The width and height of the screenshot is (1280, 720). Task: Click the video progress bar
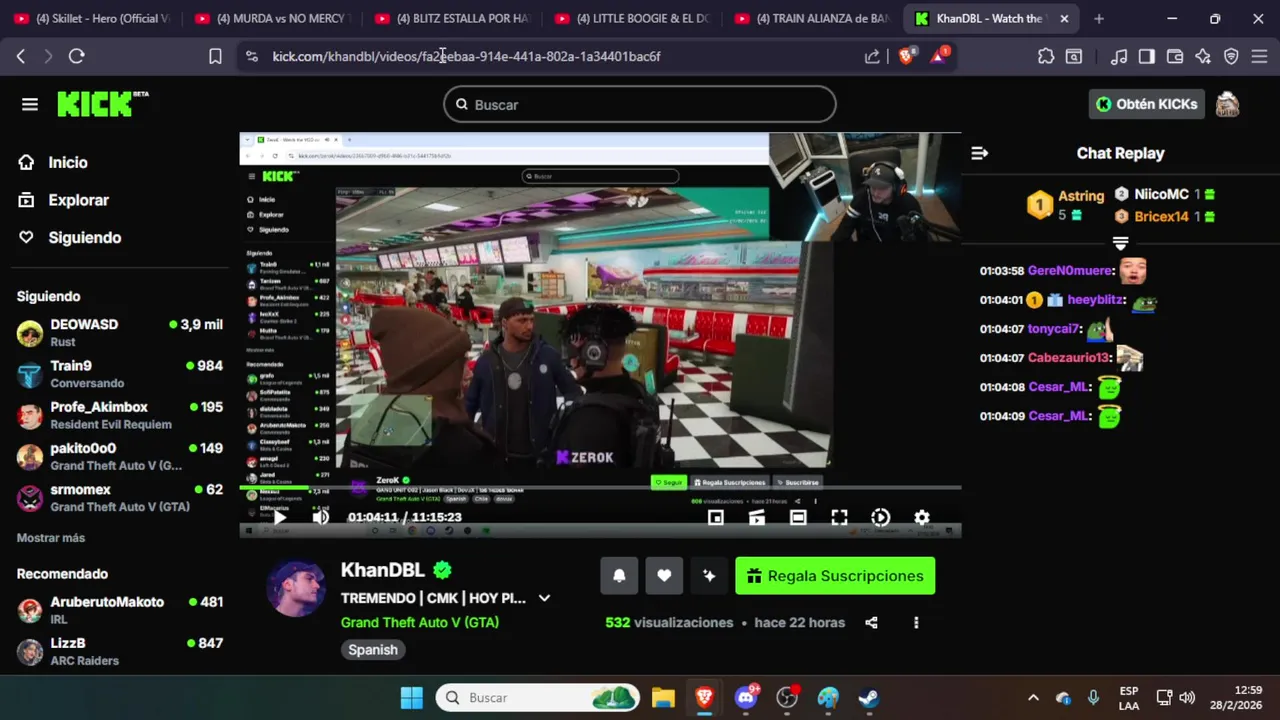pyautogui.click(x=600, y=488)
